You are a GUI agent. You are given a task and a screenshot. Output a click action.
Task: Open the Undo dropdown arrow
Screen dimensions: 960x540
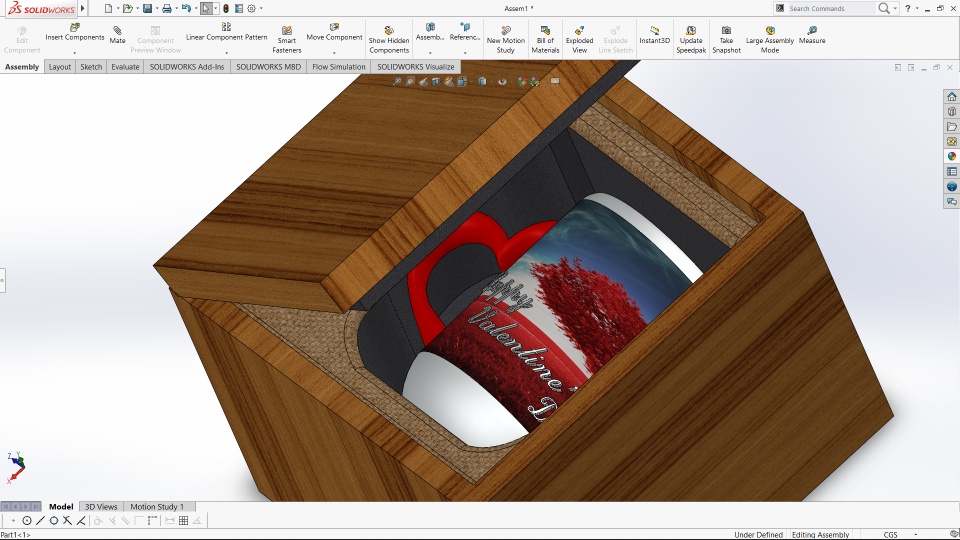click(x=195, y=9)
